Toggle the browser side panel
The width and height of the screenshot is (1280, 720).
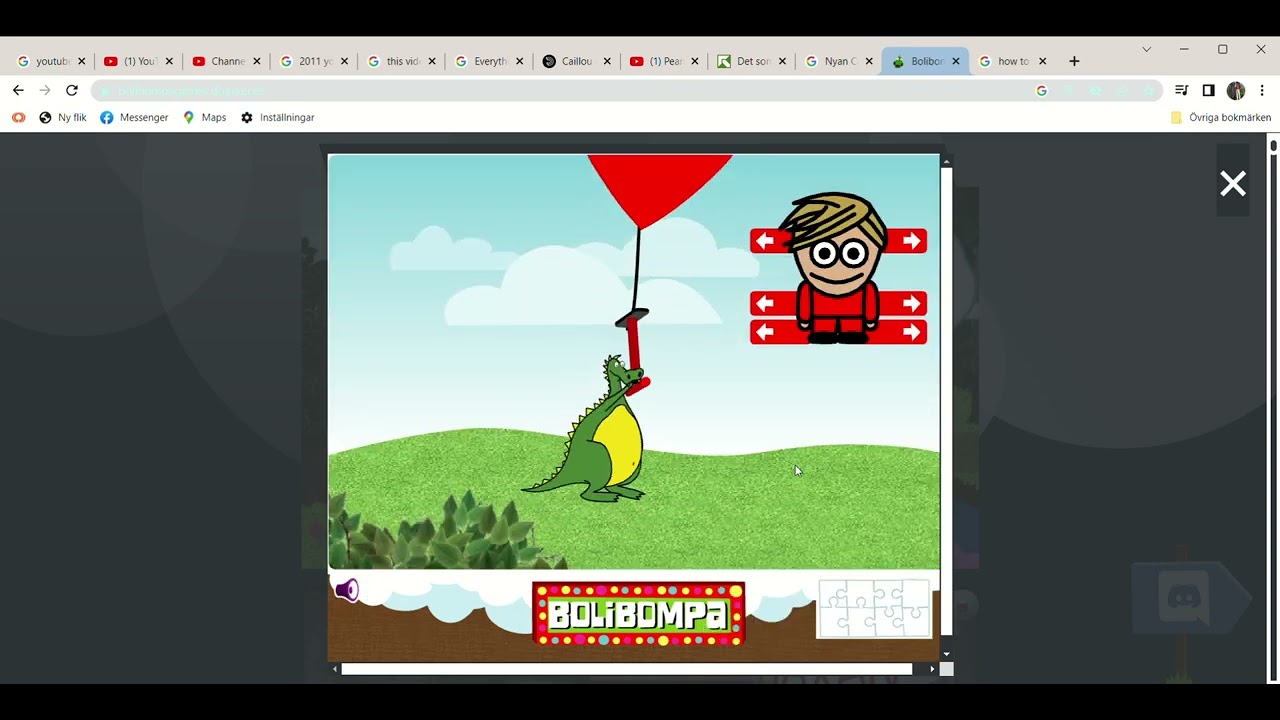[x=1209, y=90]
